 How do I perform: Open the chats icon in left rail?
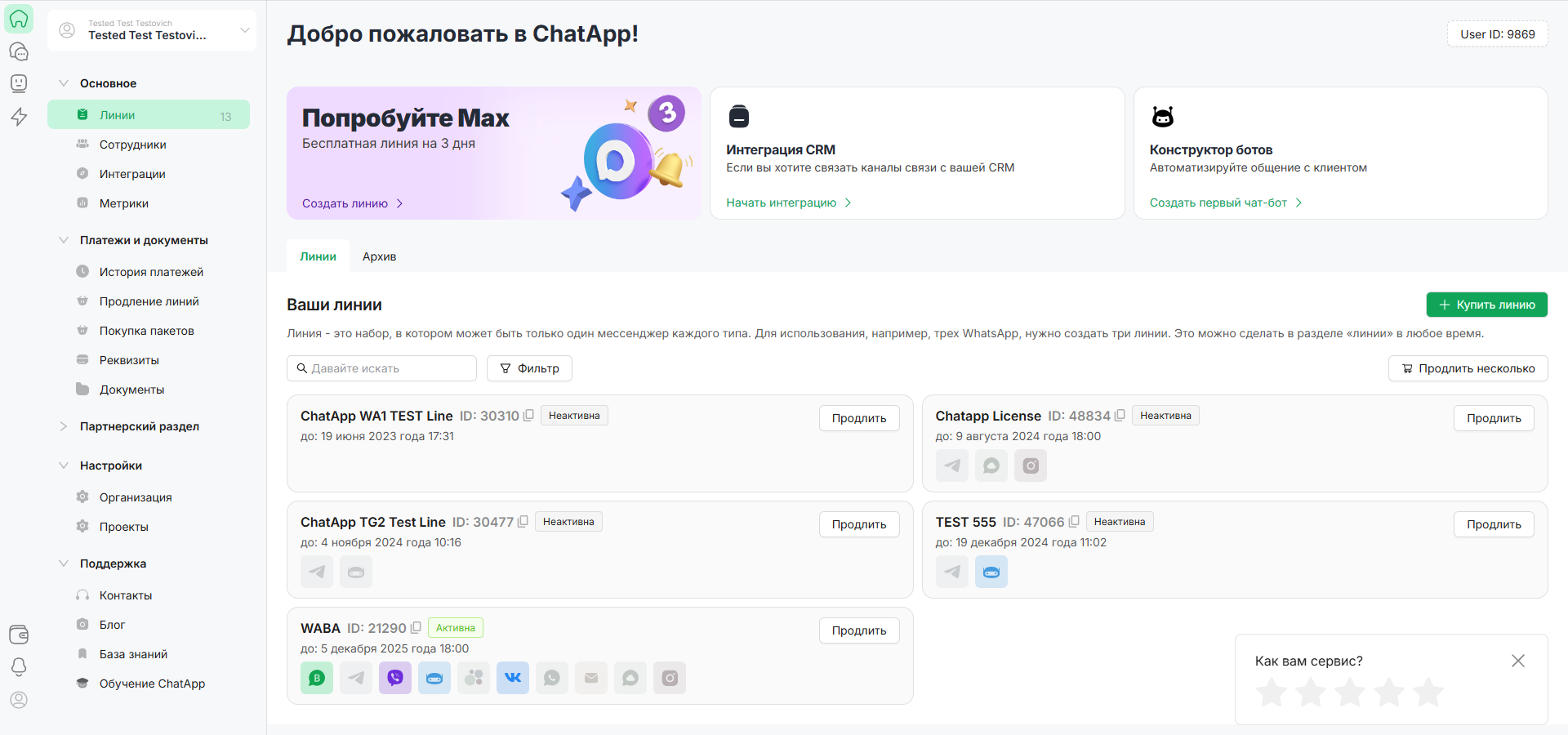[19, 51]
